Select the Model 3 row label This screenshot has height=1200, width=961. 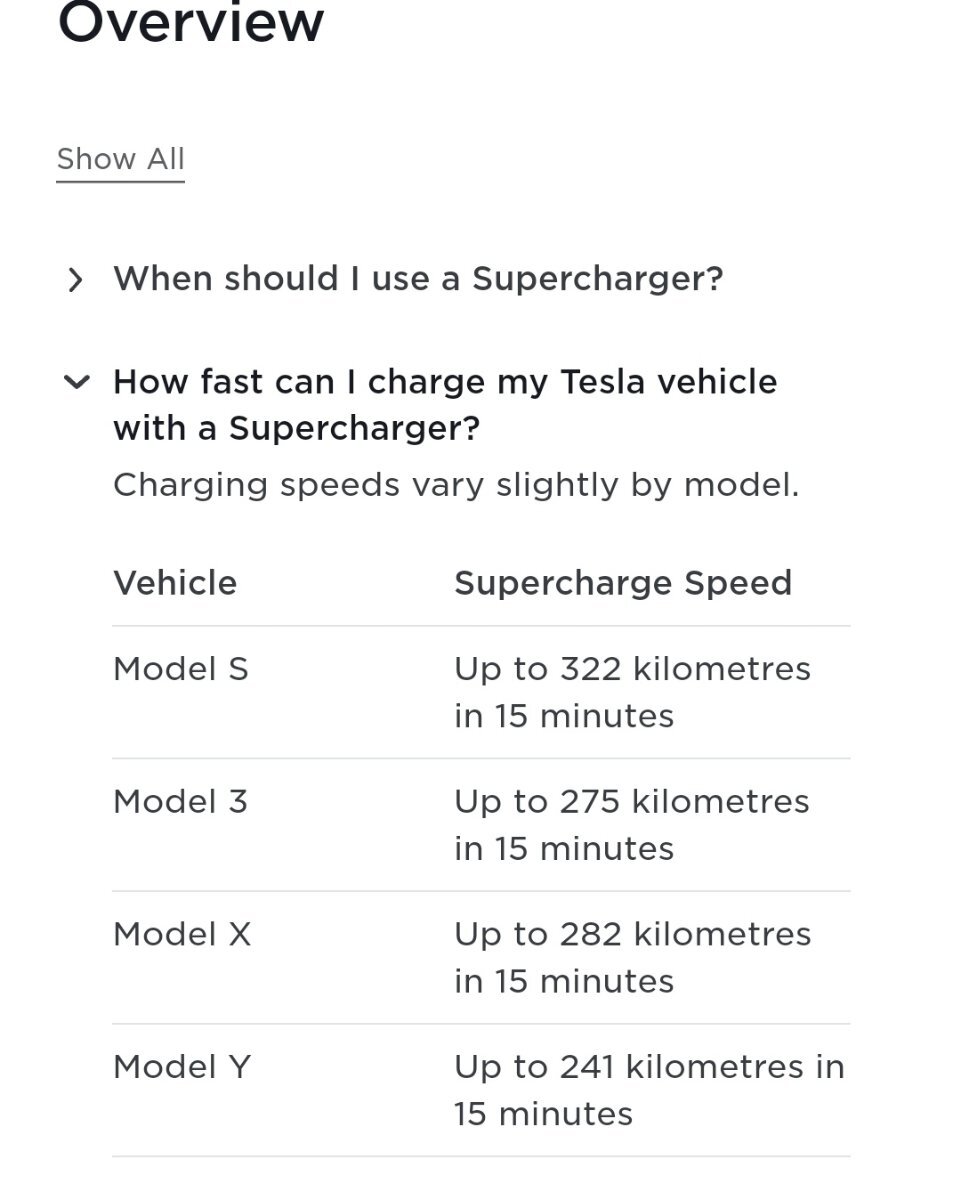coord(180,801)
